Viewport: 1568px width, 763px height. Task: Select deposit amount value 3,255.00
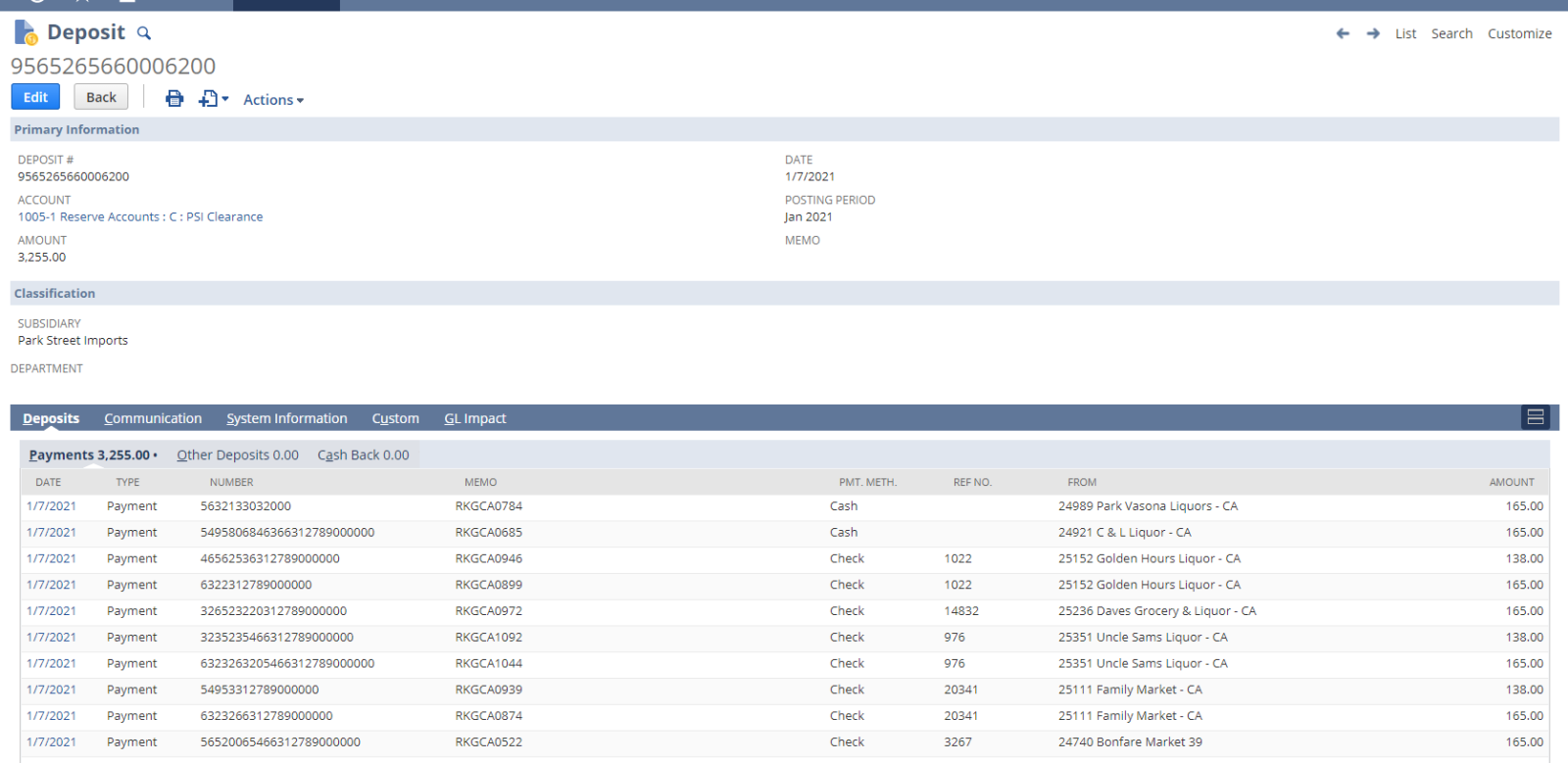(42, 257)
